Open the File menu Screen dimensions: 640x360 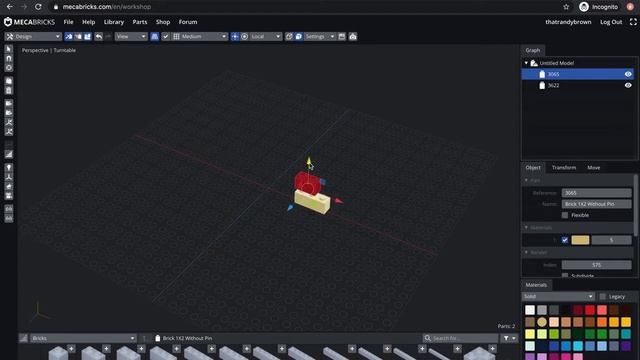[x=69, y=22]
